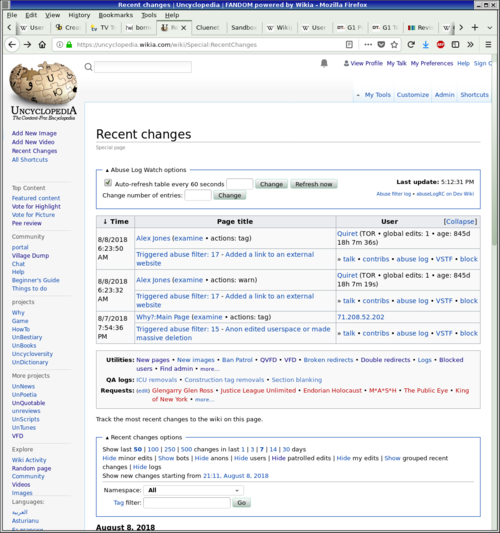The height and width of the screenshot is (533, 500).
Task: Open page actions three-dot menu
Action: (368, 45)
